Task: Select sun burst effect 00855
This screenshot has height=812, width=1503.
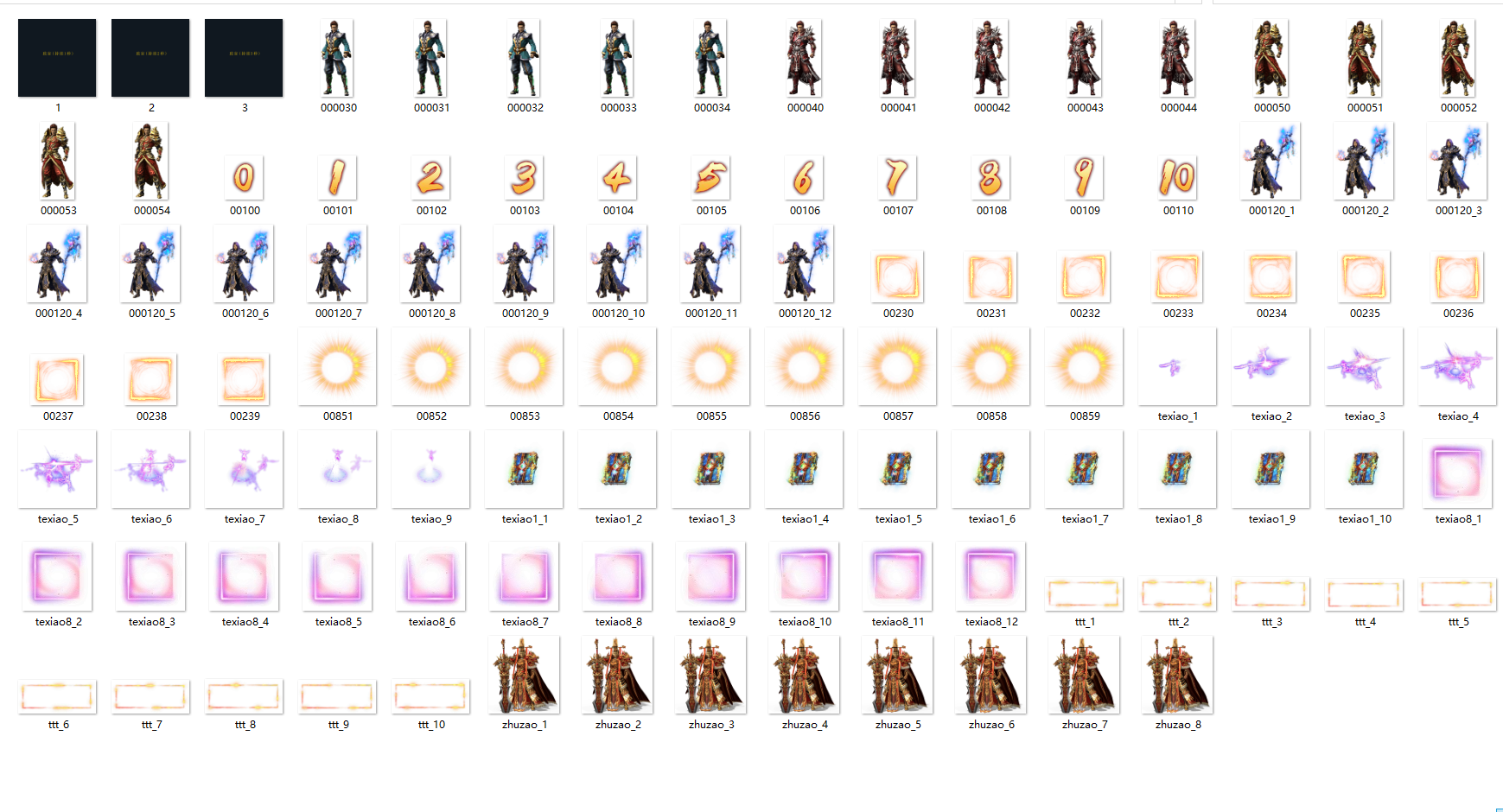Action: (x=710, y=366)
